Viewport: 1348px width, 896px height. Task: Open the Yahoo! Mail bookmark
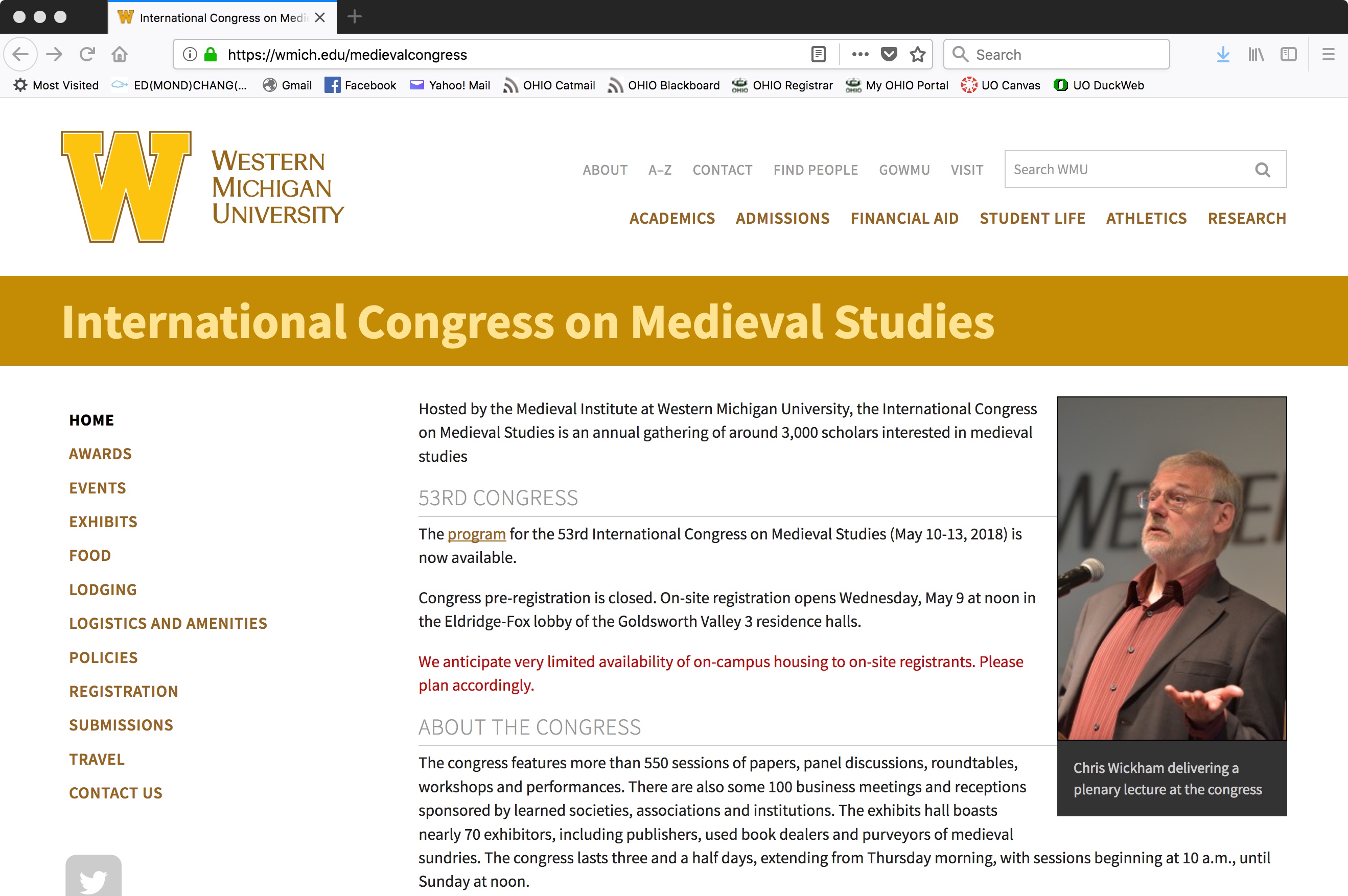coord(450,85)
